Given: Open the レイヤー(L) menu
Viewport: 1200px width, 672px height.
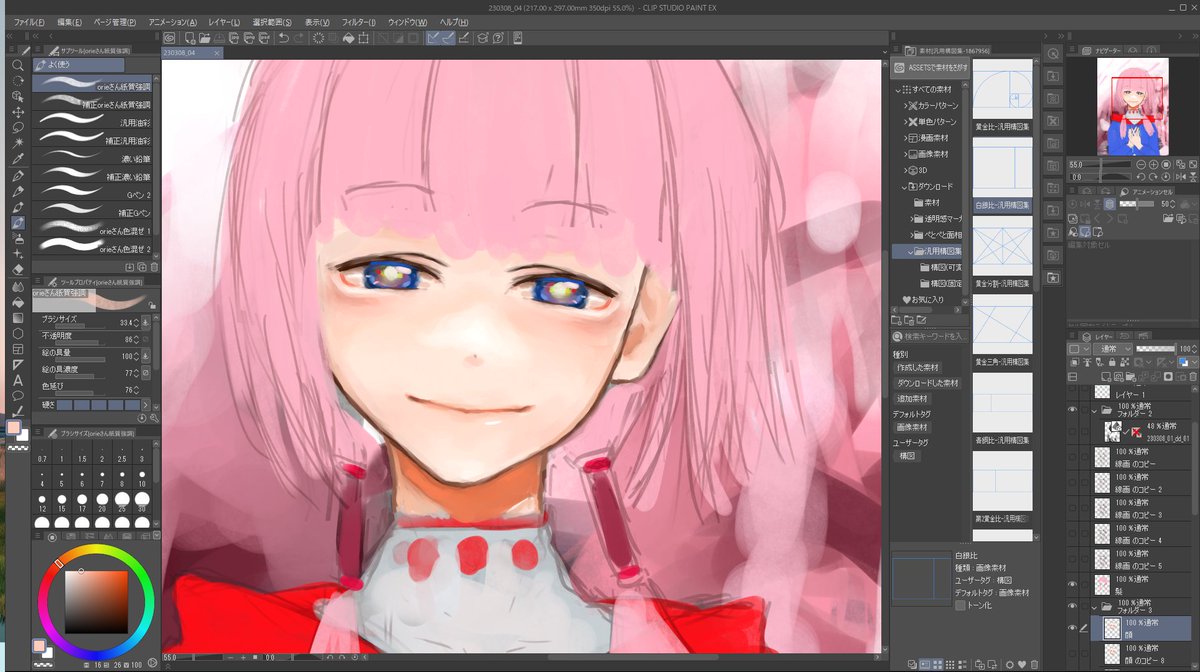Looking at the screenshot, I should click(223, 22).
